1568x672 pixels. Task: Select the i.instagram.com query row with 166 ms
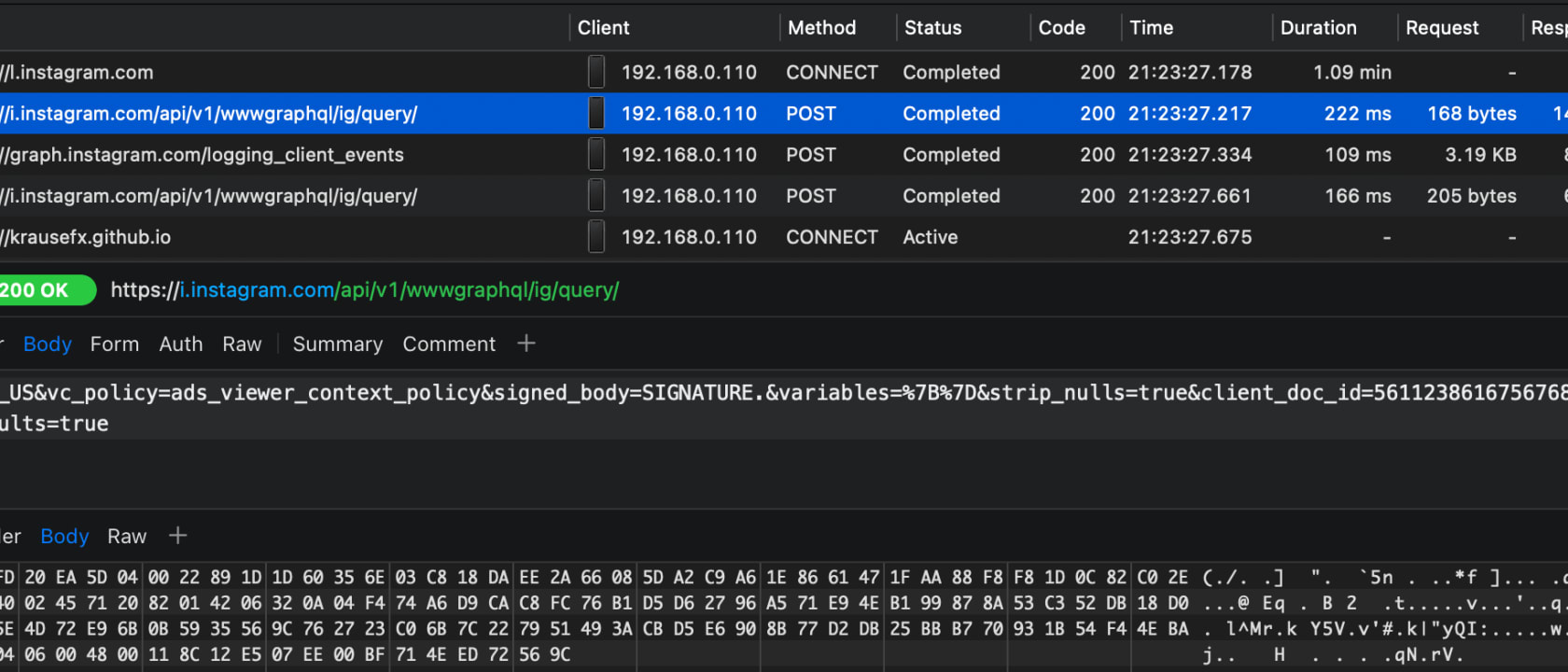[784, 195]
